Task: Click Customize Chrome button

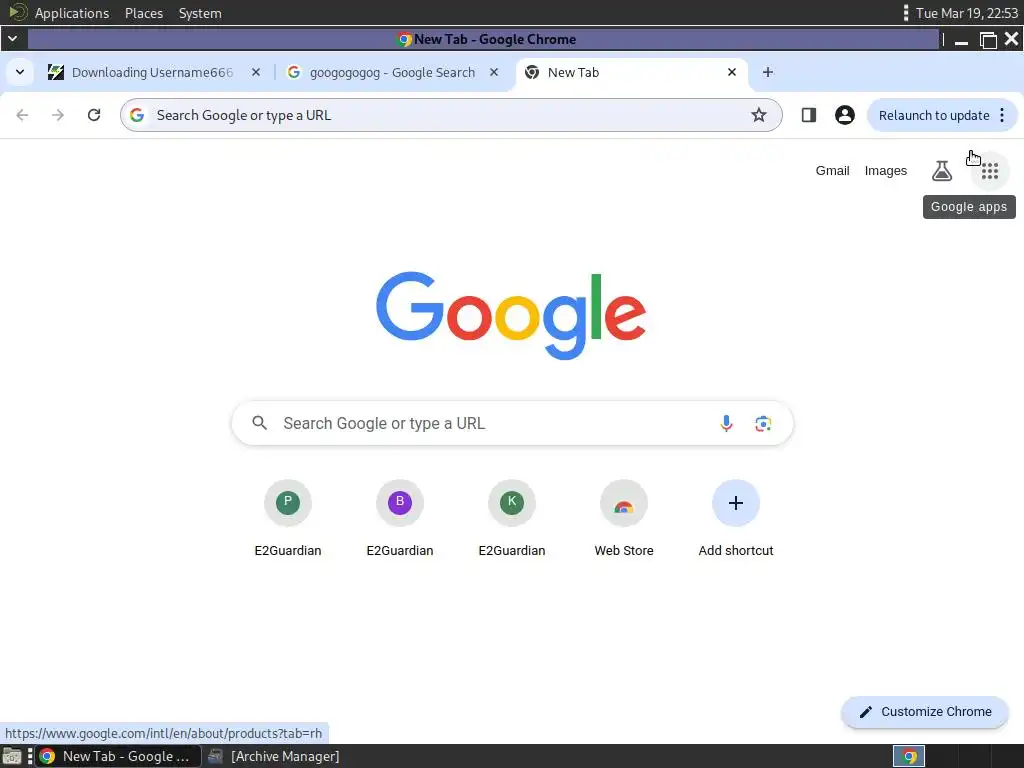Action: coord(925,712)
